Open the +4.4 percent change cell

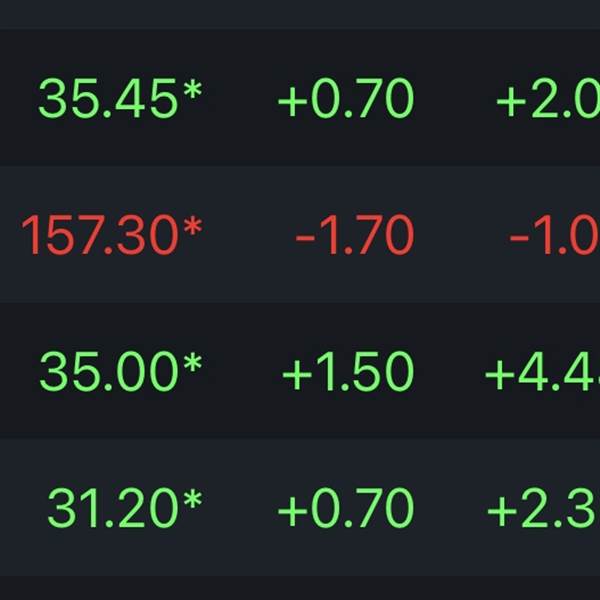[x=542, y=372]
